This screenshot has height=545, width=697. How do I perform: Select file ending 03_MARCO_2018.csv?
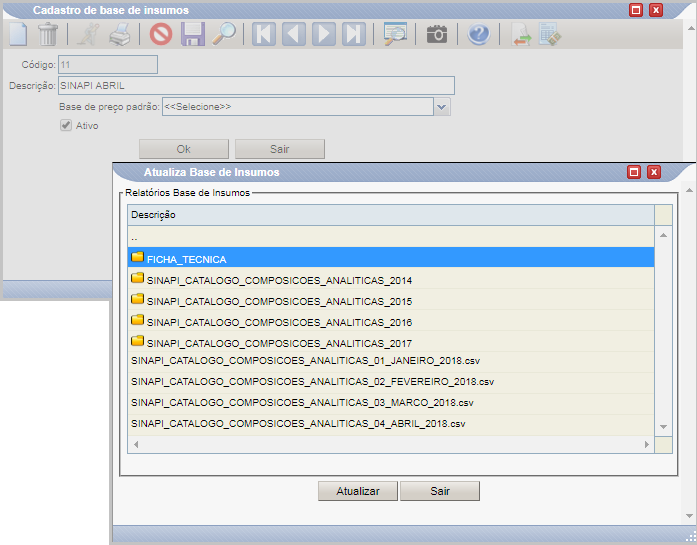point(391,403)
